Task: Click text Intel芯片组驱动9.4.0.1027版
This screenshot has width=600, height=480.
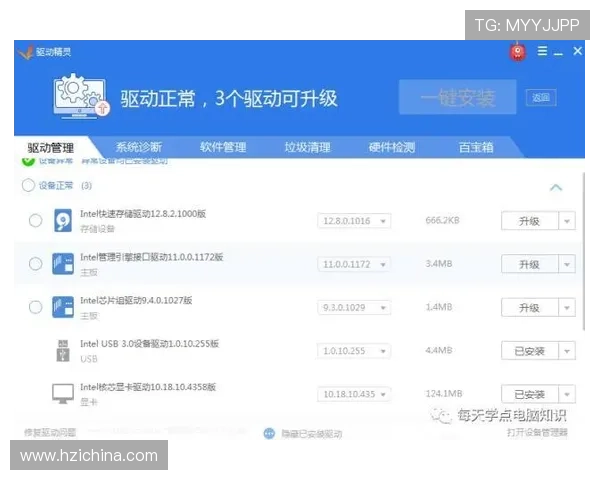Action: (136, 300)
